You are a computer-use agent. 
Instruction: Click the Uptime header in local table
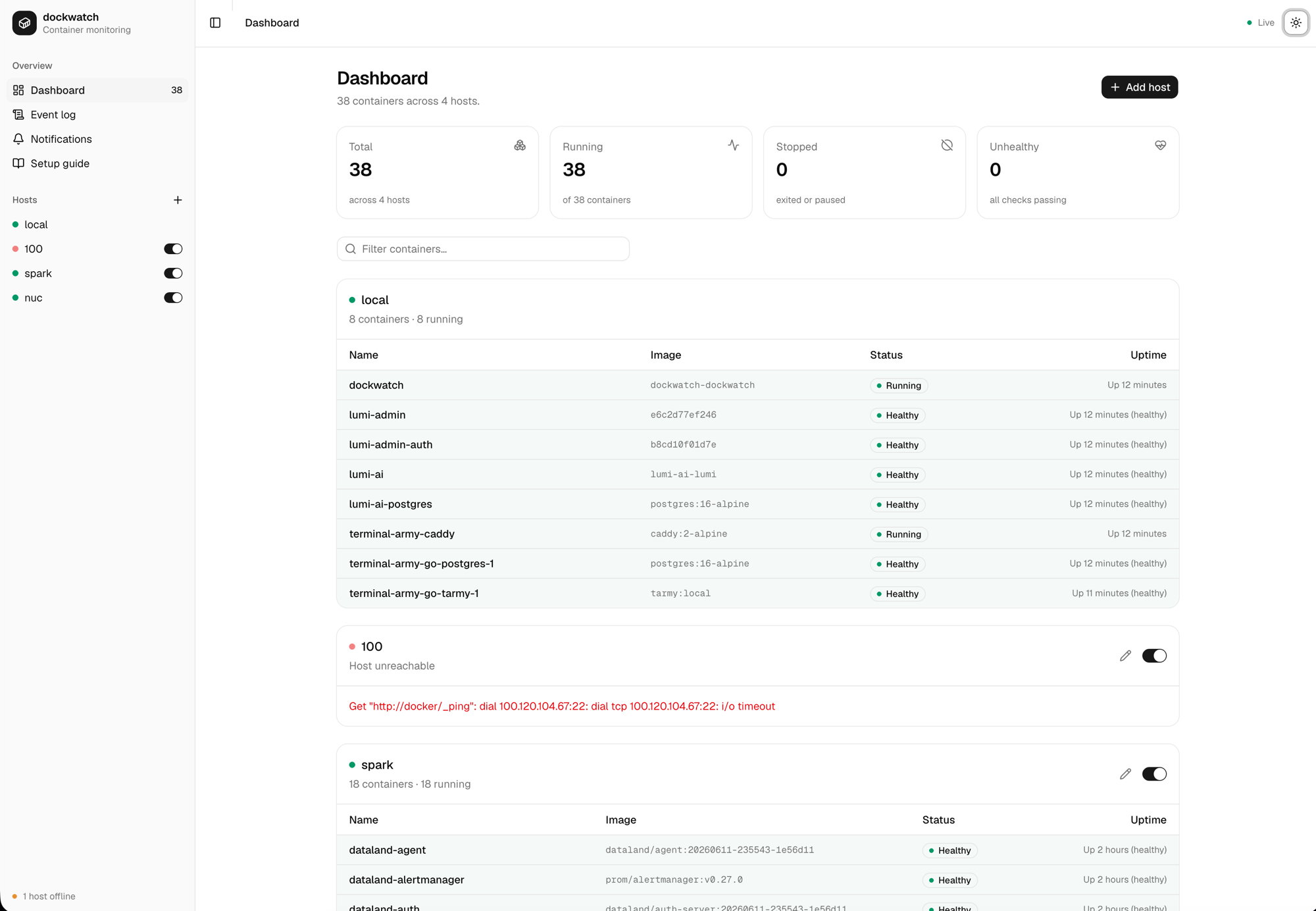[x=1148, y=355]
